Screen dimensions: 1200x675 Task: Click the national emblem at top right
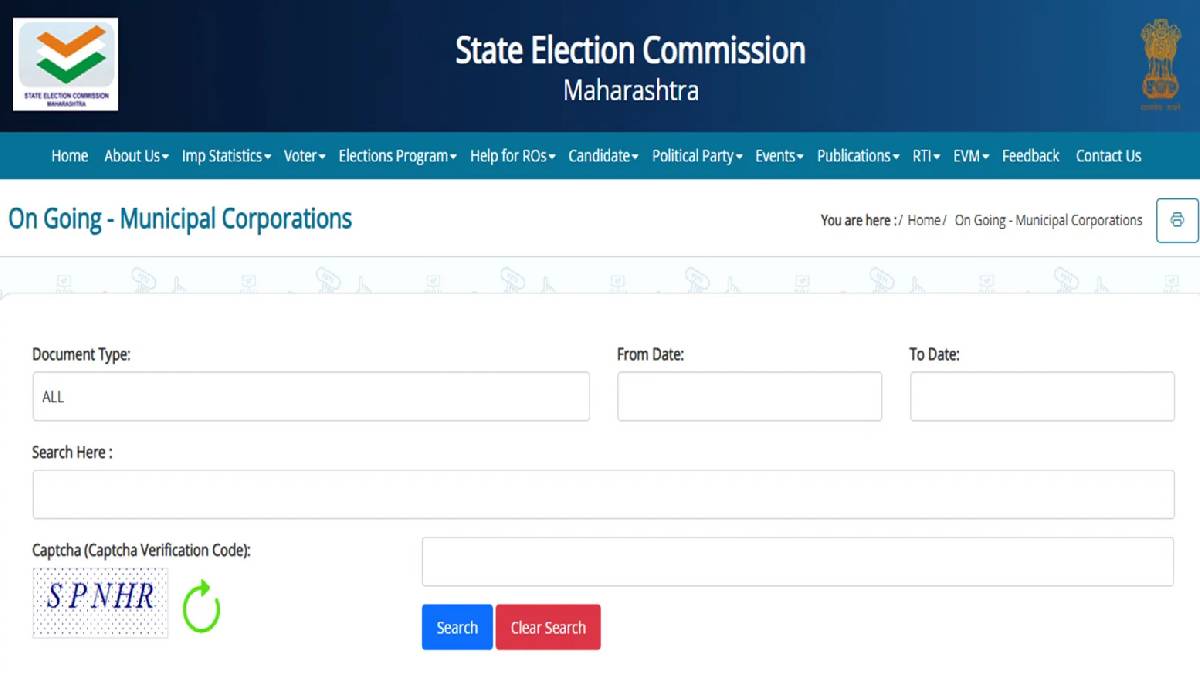[1158, 62]
